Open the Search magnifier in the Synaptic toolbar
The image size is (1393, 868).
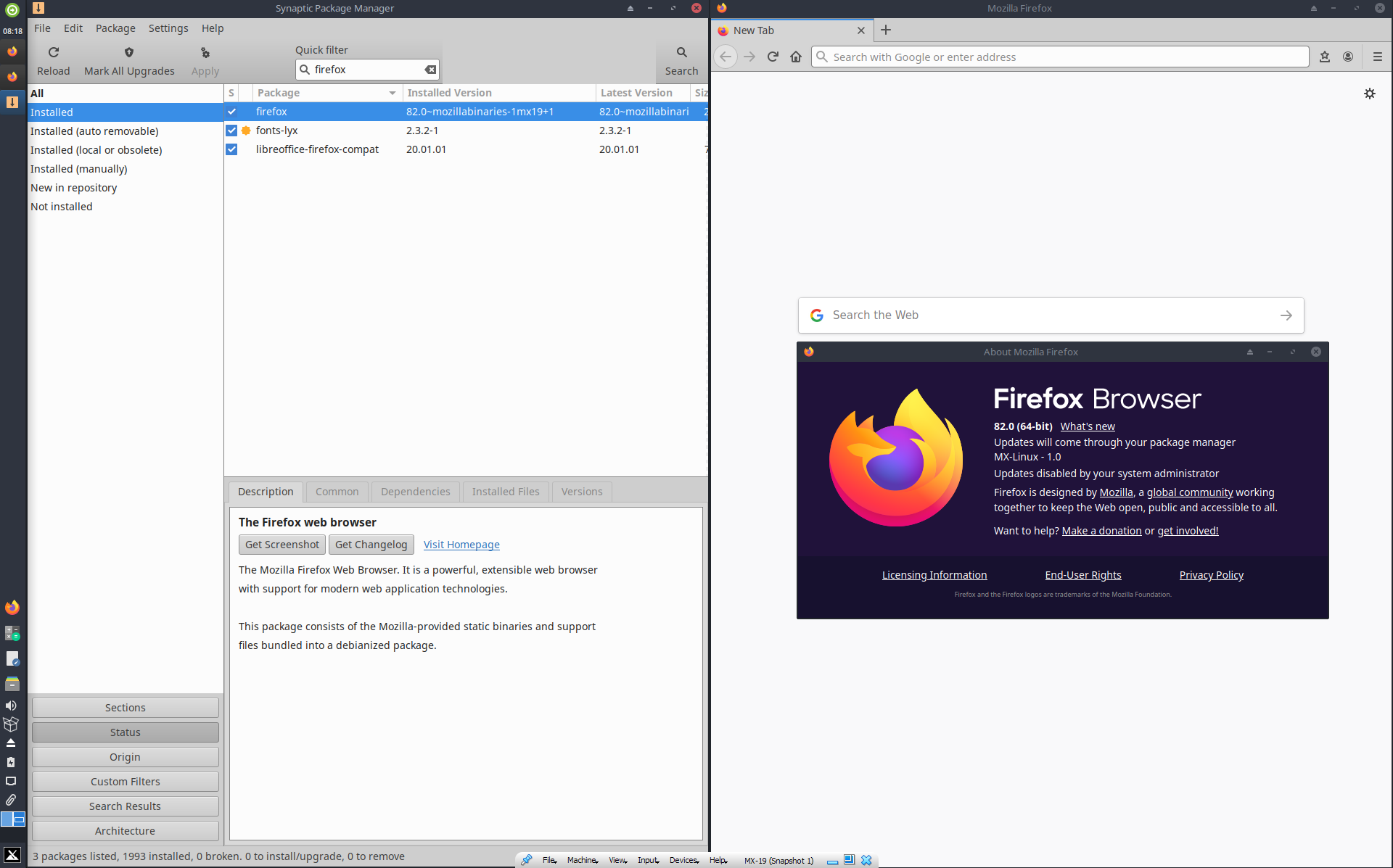tap(681, 52)
